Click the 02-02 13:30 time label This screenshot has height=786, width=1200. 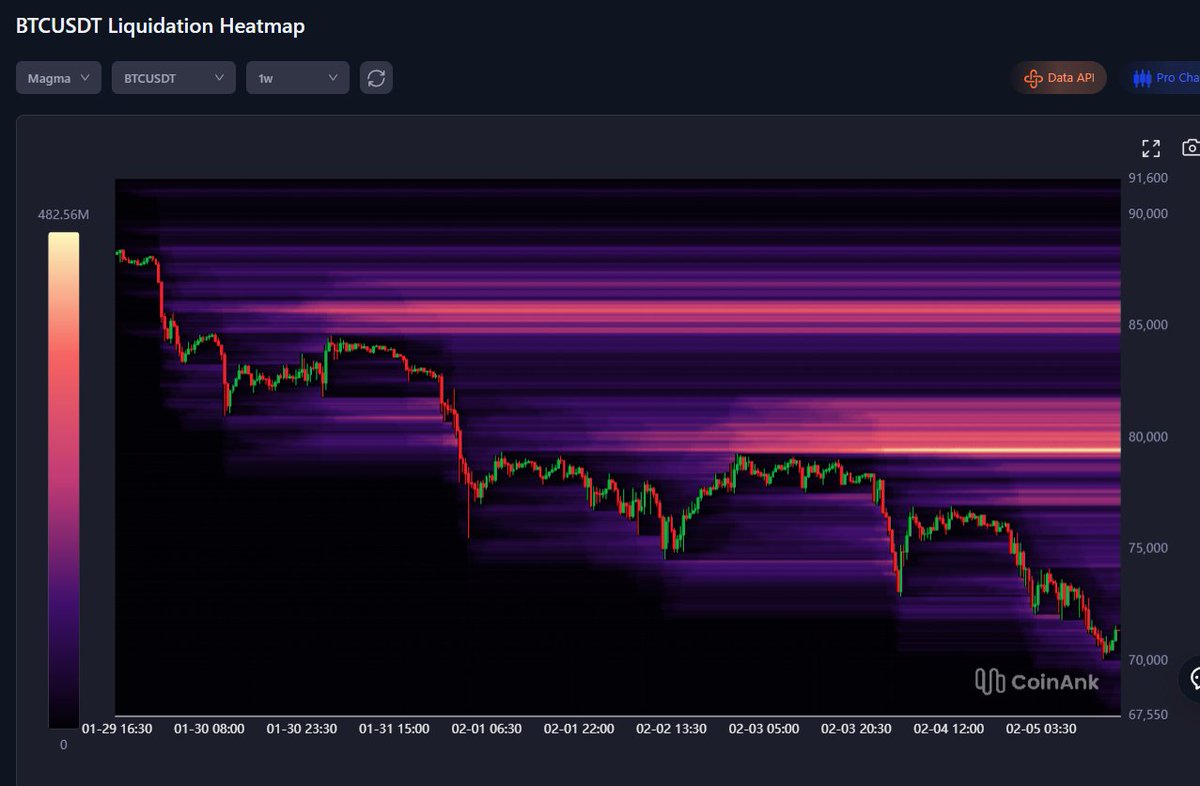click(x=671, y=729)
